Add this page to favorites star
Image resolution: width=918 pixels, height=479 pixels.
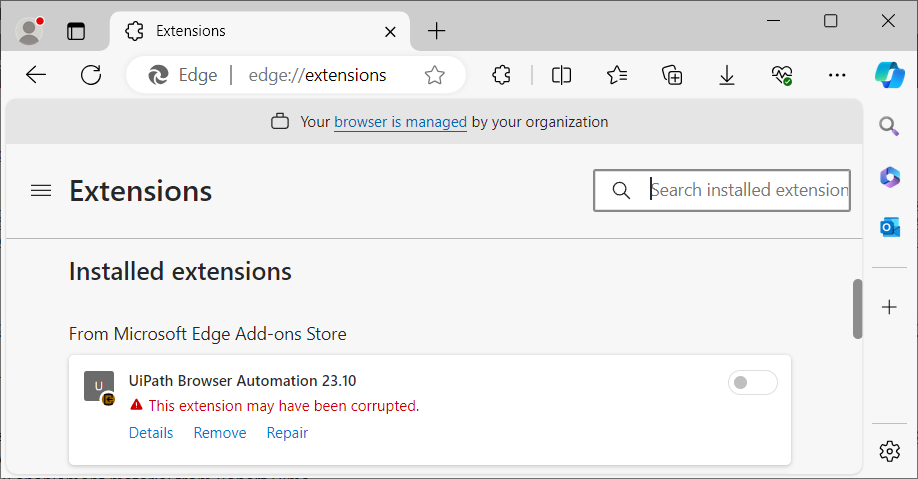pos(434,75)
